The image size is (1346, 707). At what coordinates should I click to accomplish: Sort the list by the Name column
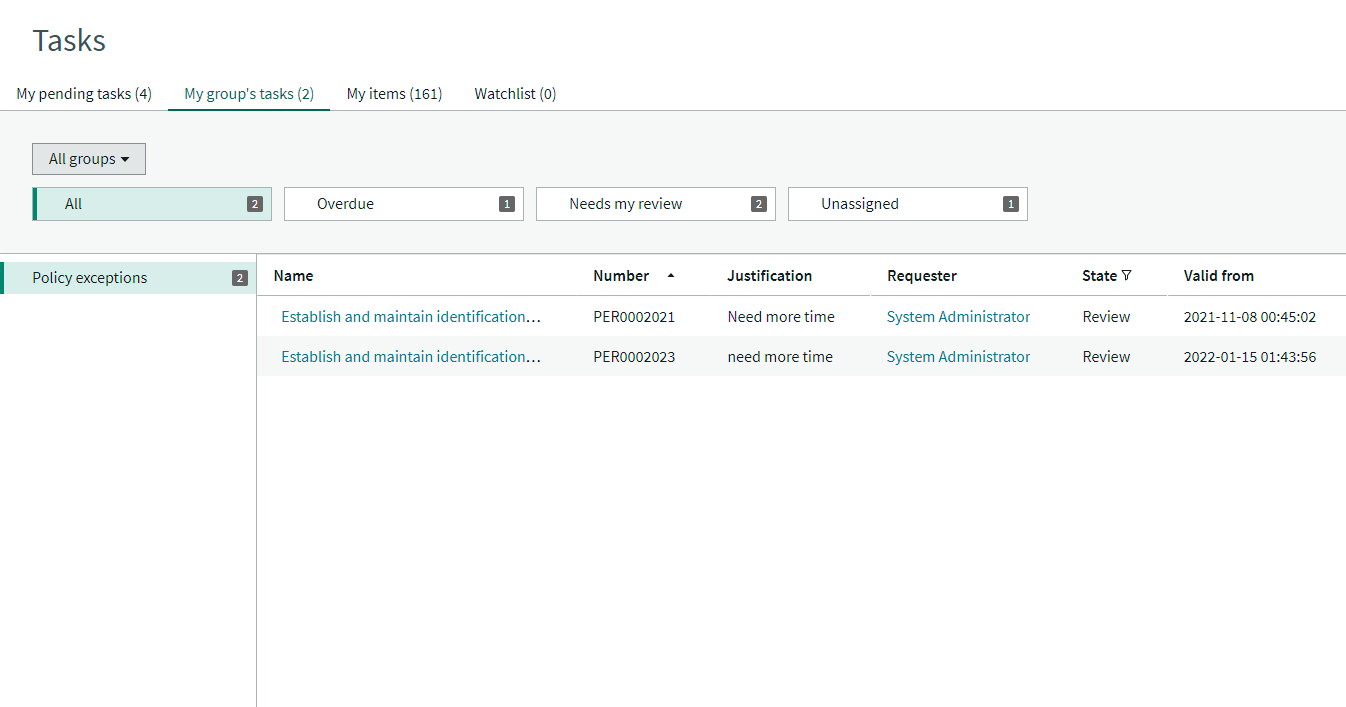(293, 275)
